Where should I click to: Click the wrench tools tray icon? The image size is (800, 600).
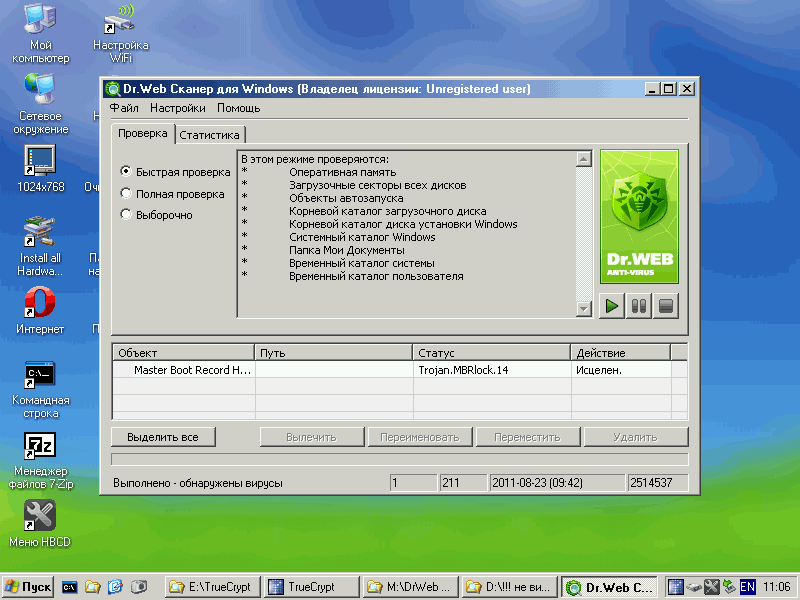point(711,587)
